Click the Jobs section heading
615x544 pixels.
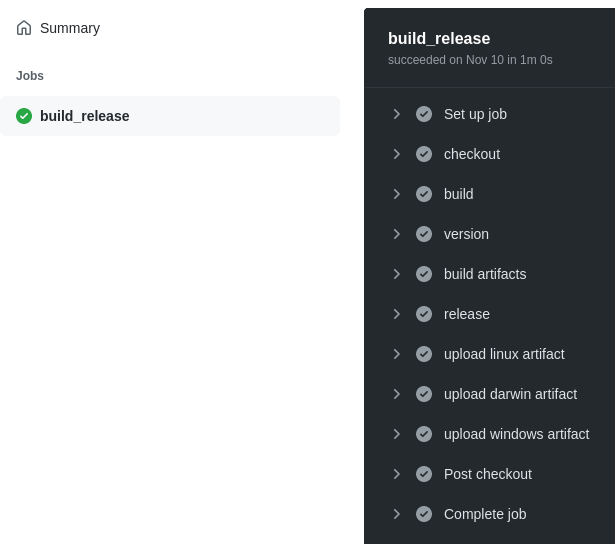click(30, 76)
